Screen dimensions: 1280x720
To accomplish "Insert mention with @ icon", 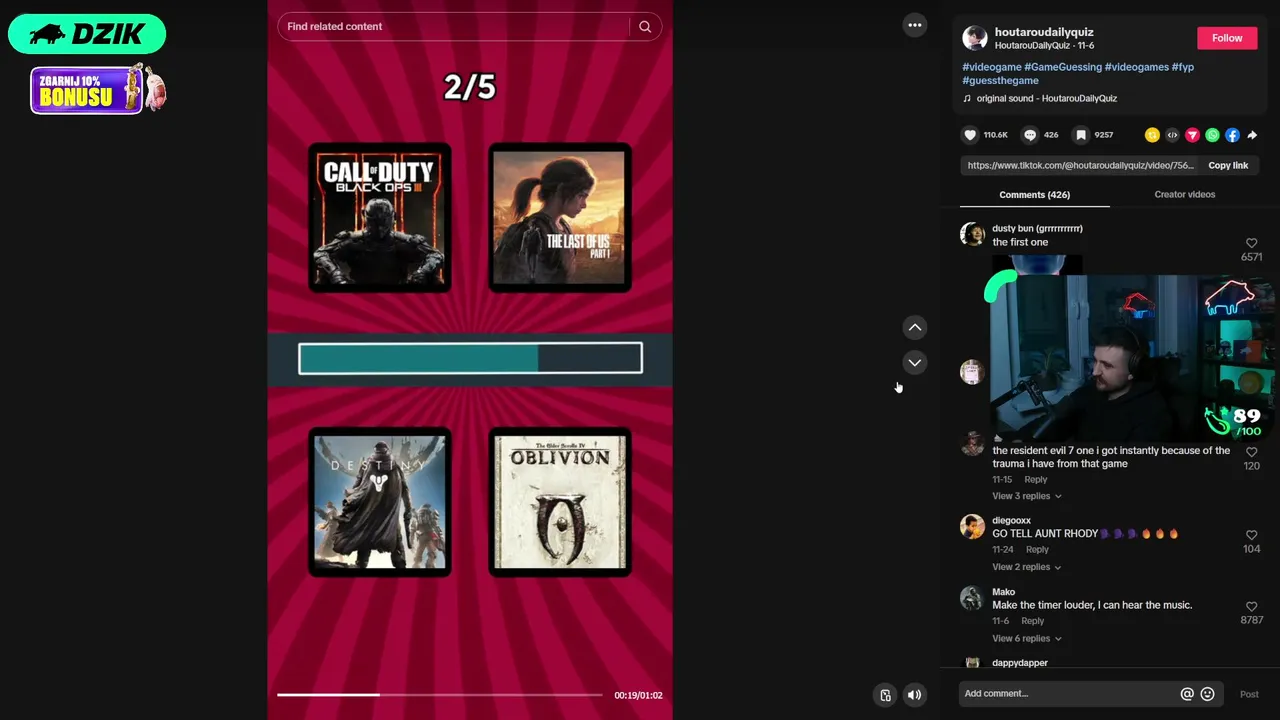I will (x=1187, y=694).
